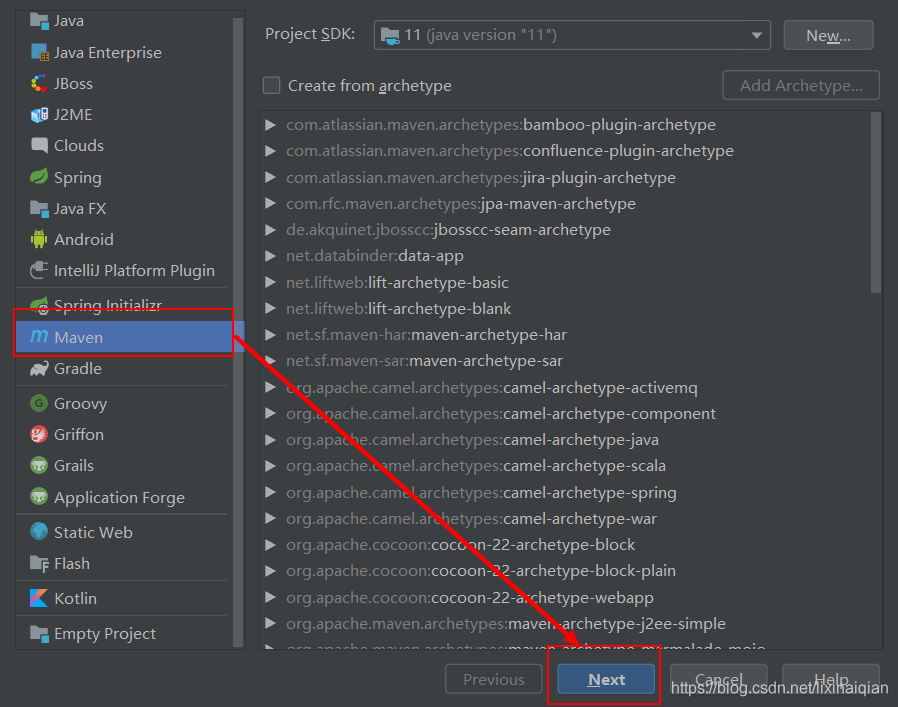This screenshot has width=898, height=707.
Task: Expand jbosscc-seam-archetype node
Action: tap(270, 230)
